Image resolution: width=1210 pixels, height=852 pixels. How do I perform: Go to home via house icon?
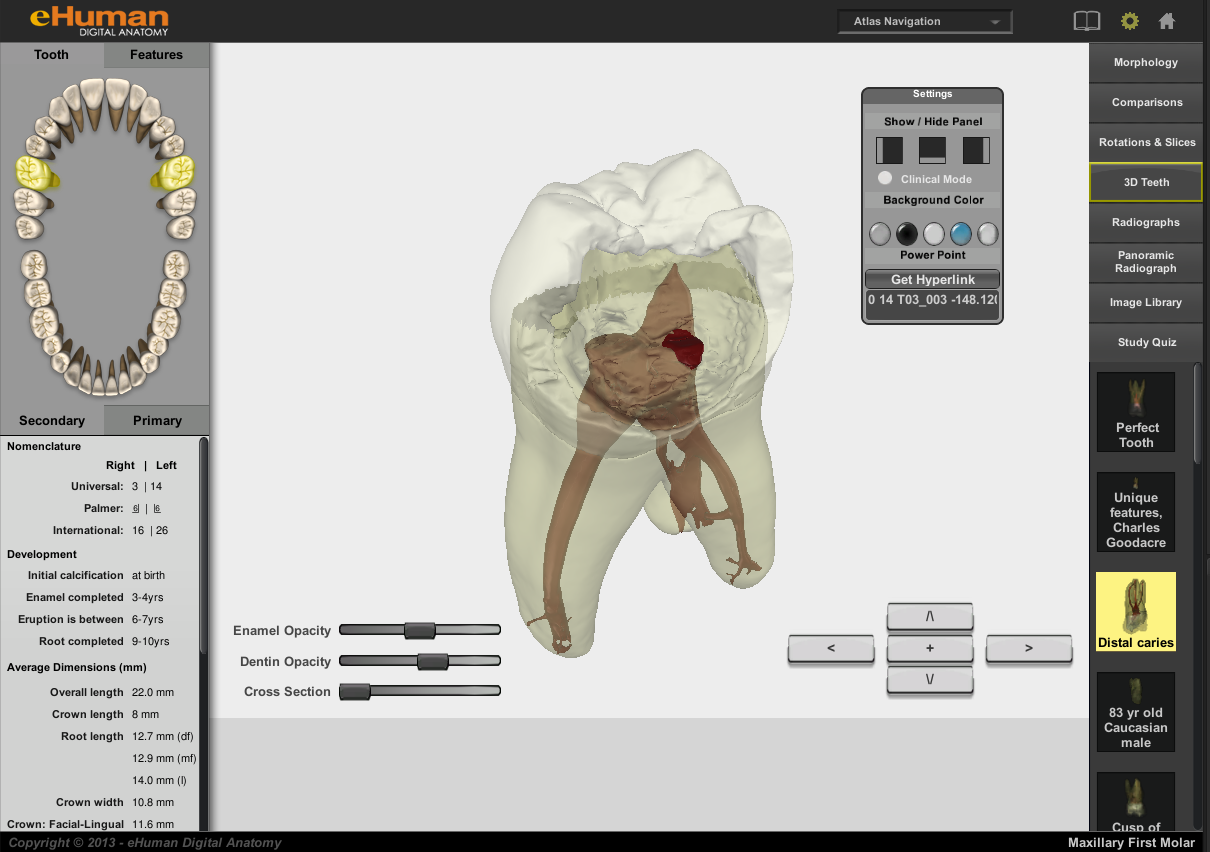(1166, 21)
